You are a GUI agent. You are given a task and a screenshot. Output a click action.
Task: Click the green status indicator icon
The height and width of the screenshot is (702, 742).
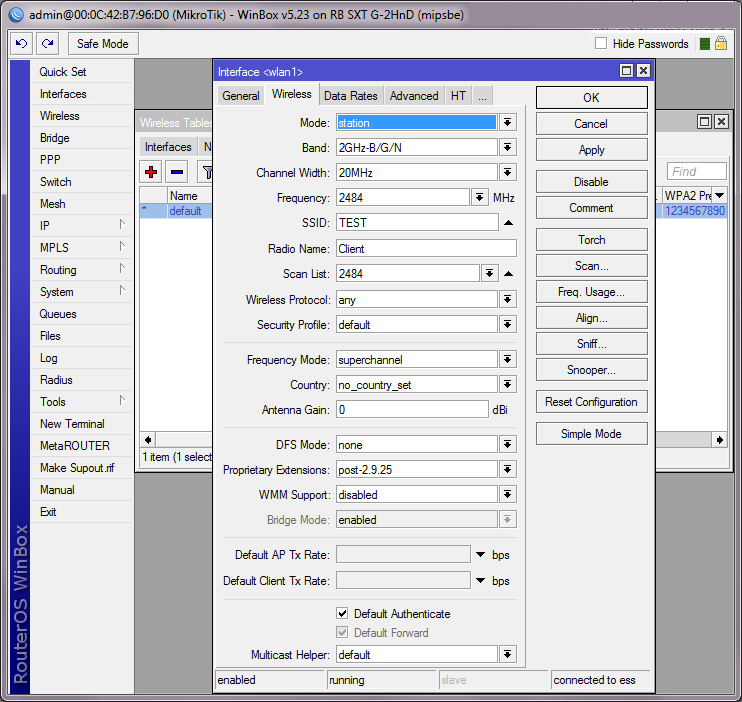pyautogui.click(x=705, y=44)
